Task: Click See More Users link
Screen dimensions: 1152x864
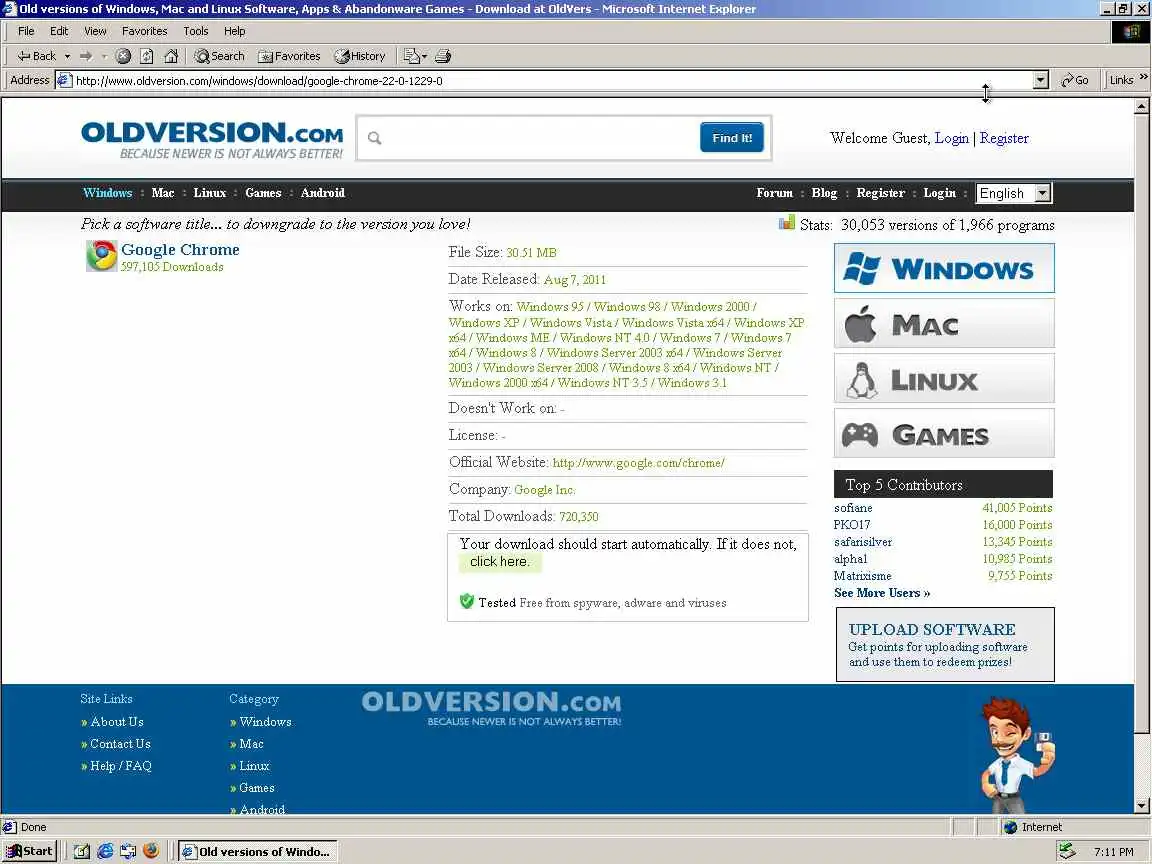Action: 882,593
